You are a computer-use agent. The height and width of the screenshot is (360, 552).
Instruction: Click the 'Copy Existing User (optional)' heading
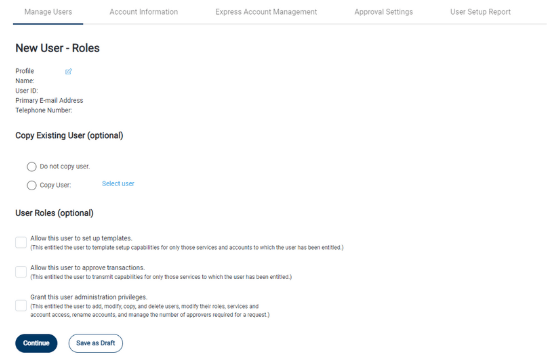pyautogui.click(x=69, y=135)
